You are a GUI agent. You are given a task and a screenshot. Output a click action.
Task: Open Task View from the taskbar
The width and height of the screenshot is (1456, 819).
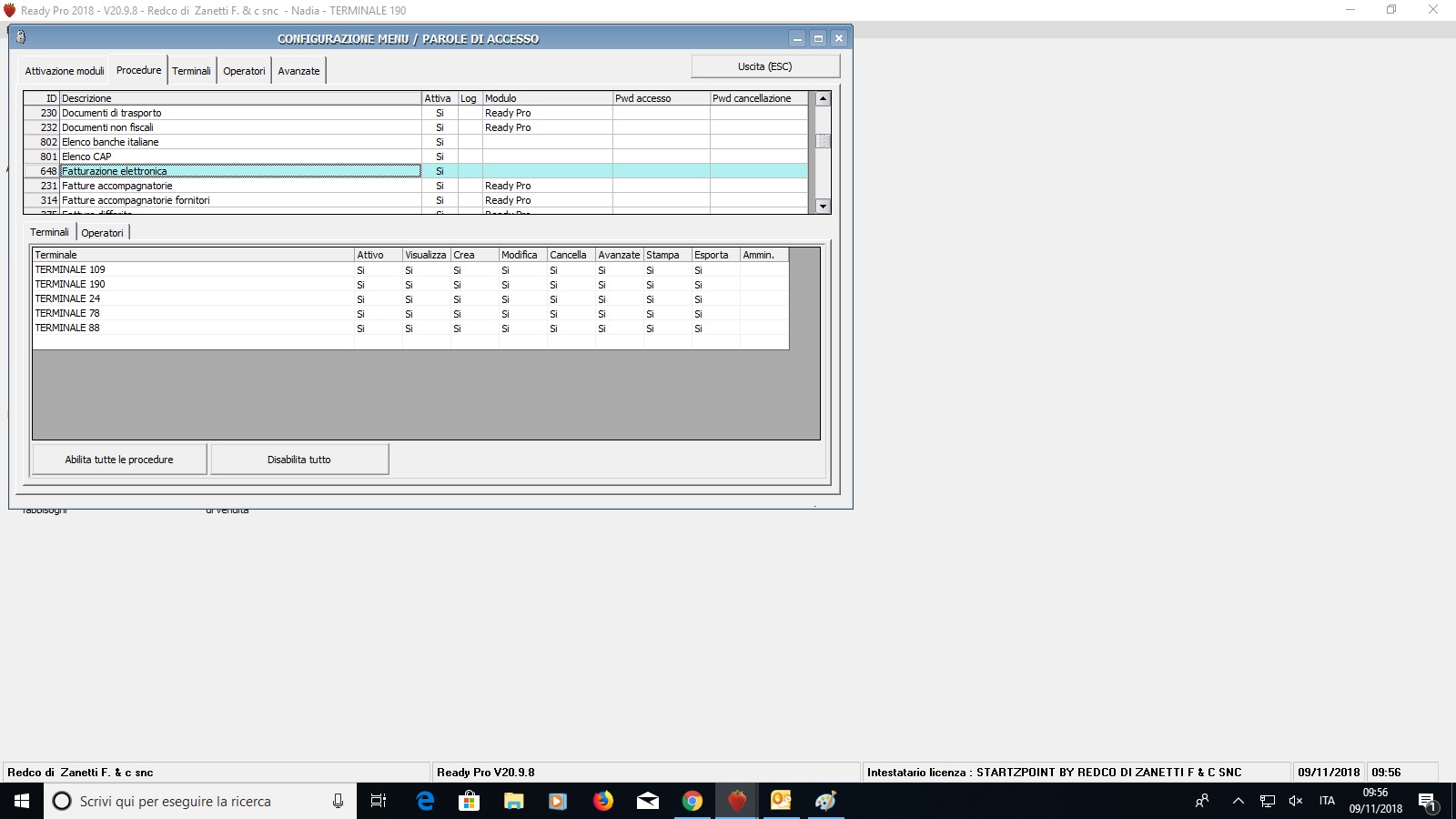(x=379, y=801)
